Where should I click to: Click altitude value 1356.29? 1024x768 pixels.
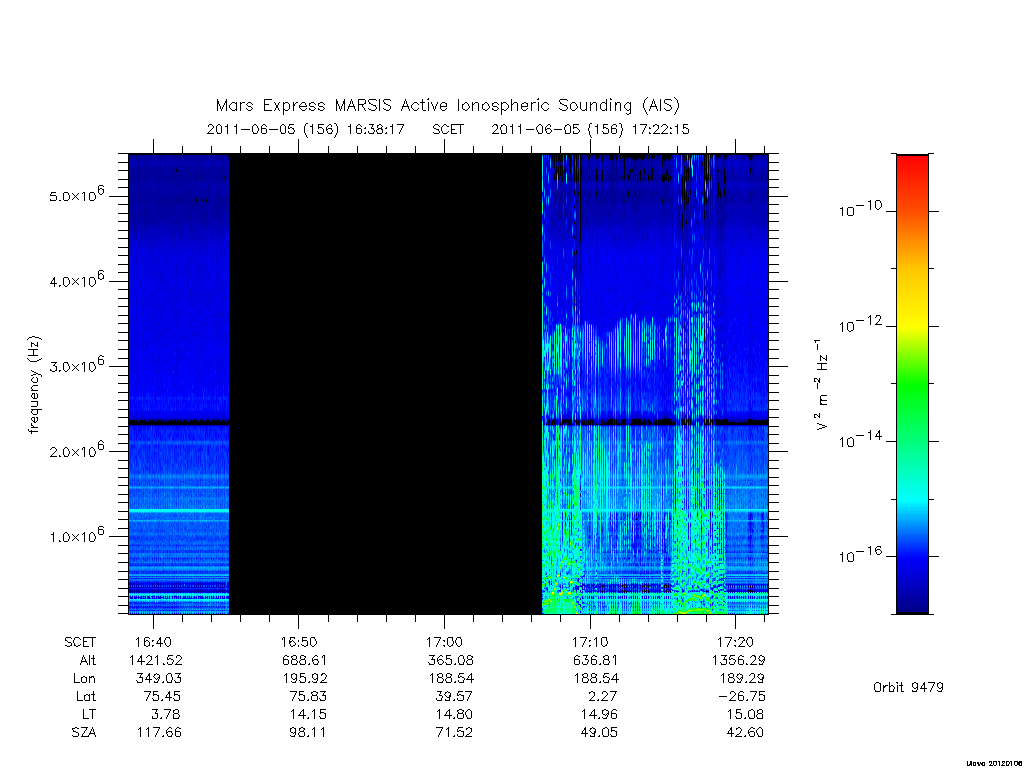point(739,661)
